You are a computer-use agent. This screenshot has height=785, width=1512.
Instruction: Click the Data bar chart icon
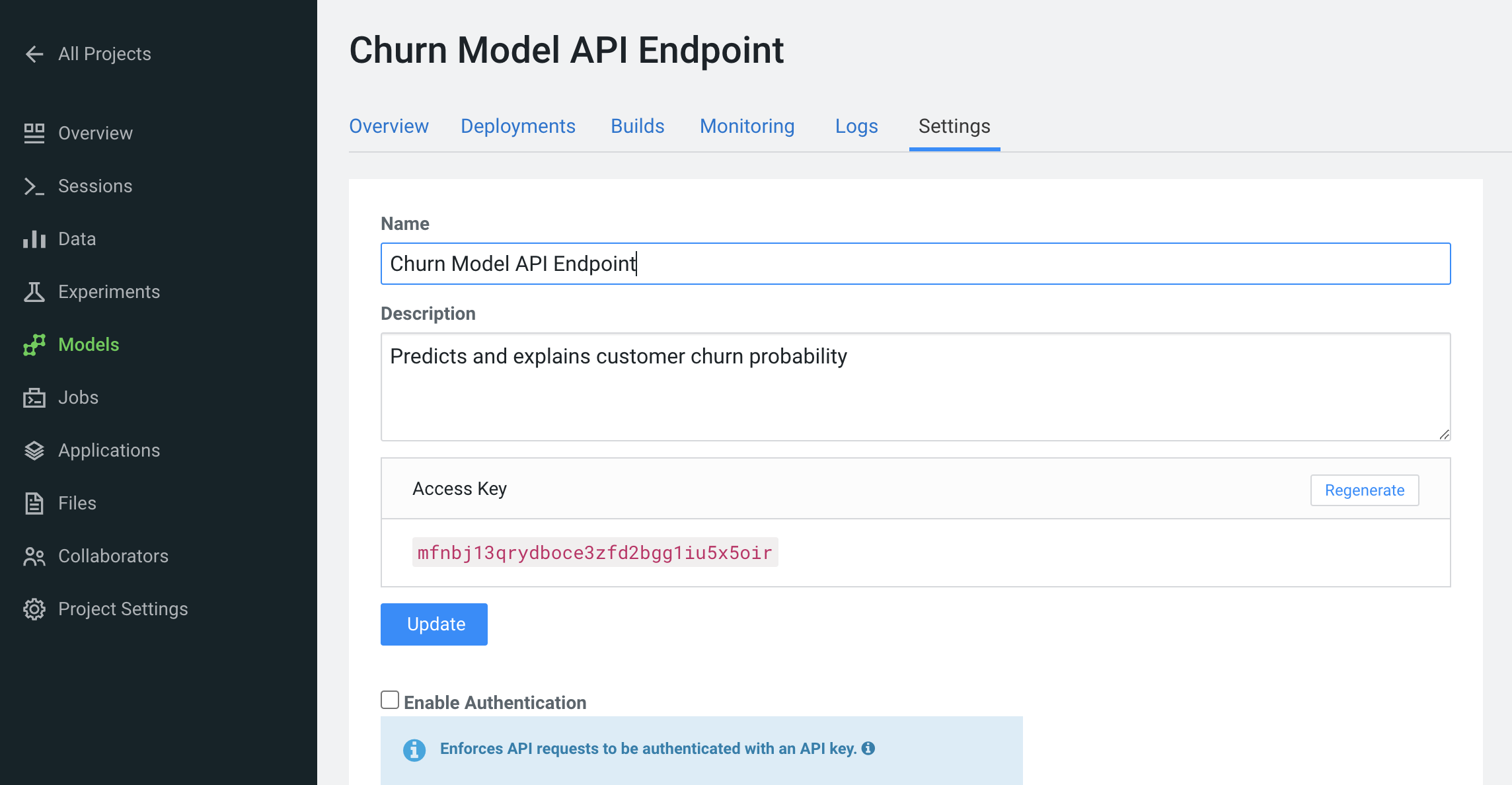tap(34, 239)
